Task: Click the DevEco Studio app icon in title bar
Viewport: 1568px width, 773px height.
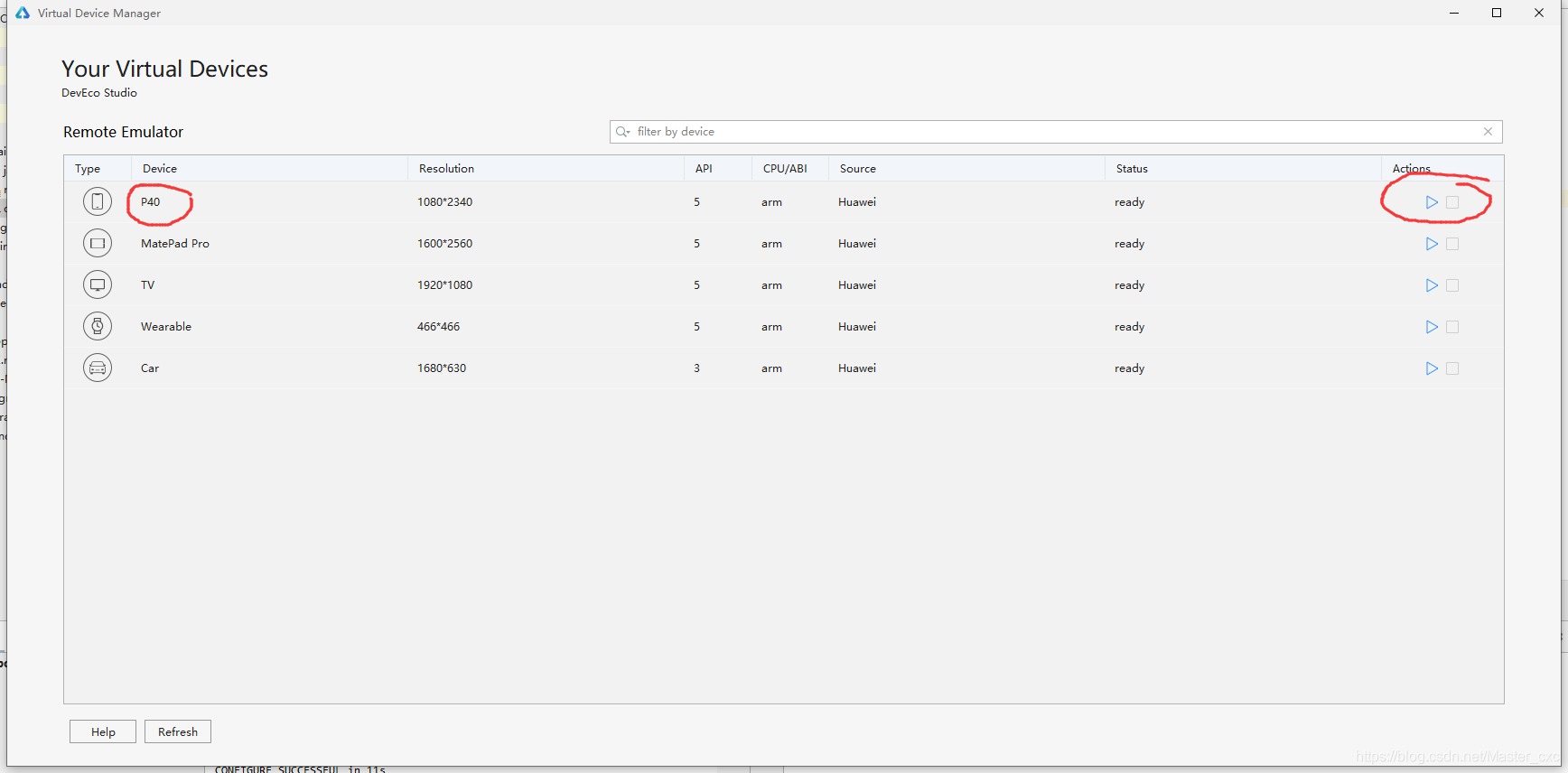Action: pos(23,13)
